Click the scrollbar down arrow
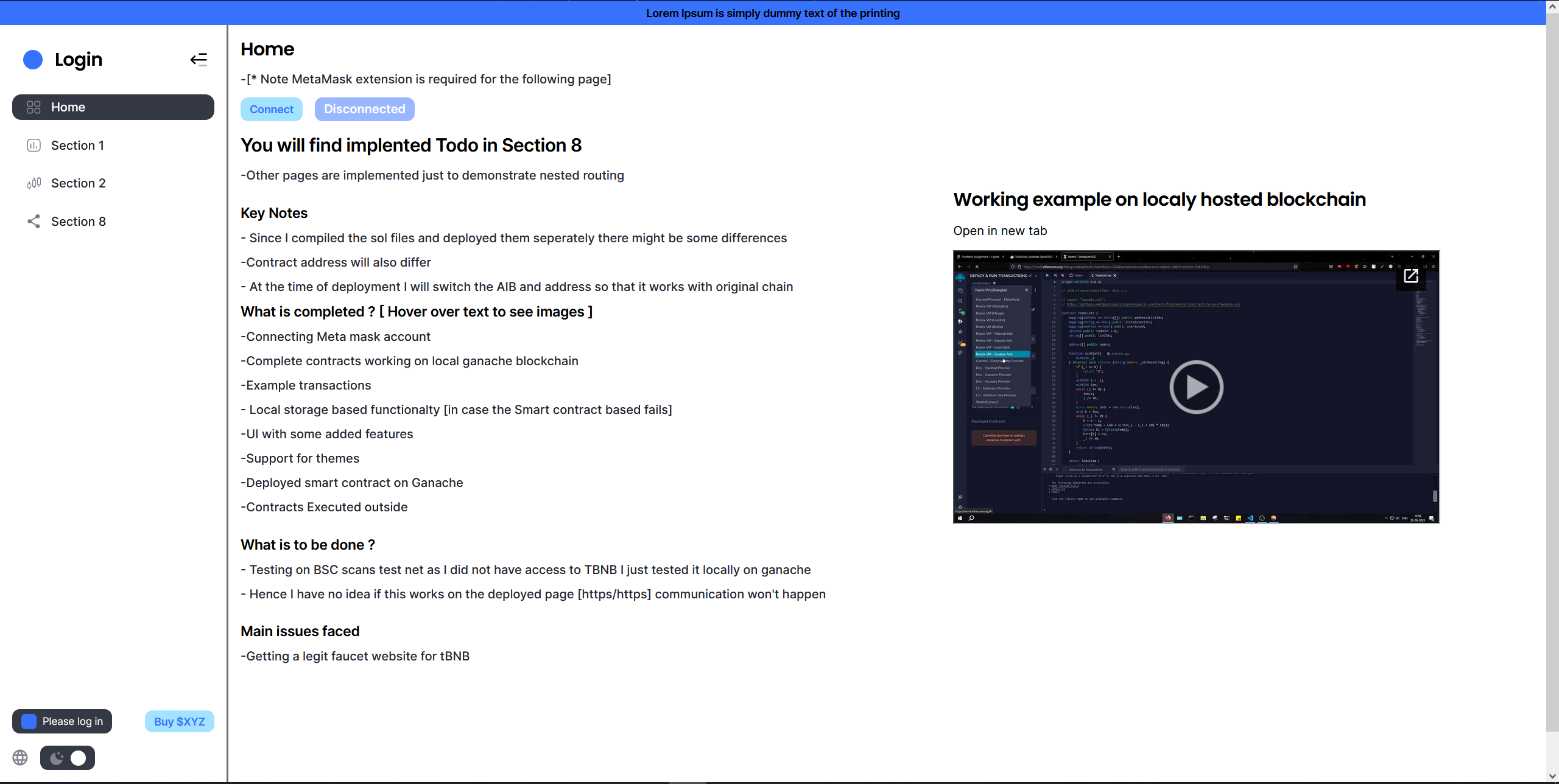The image size is (1559, 784). [x=1552, y=776]
